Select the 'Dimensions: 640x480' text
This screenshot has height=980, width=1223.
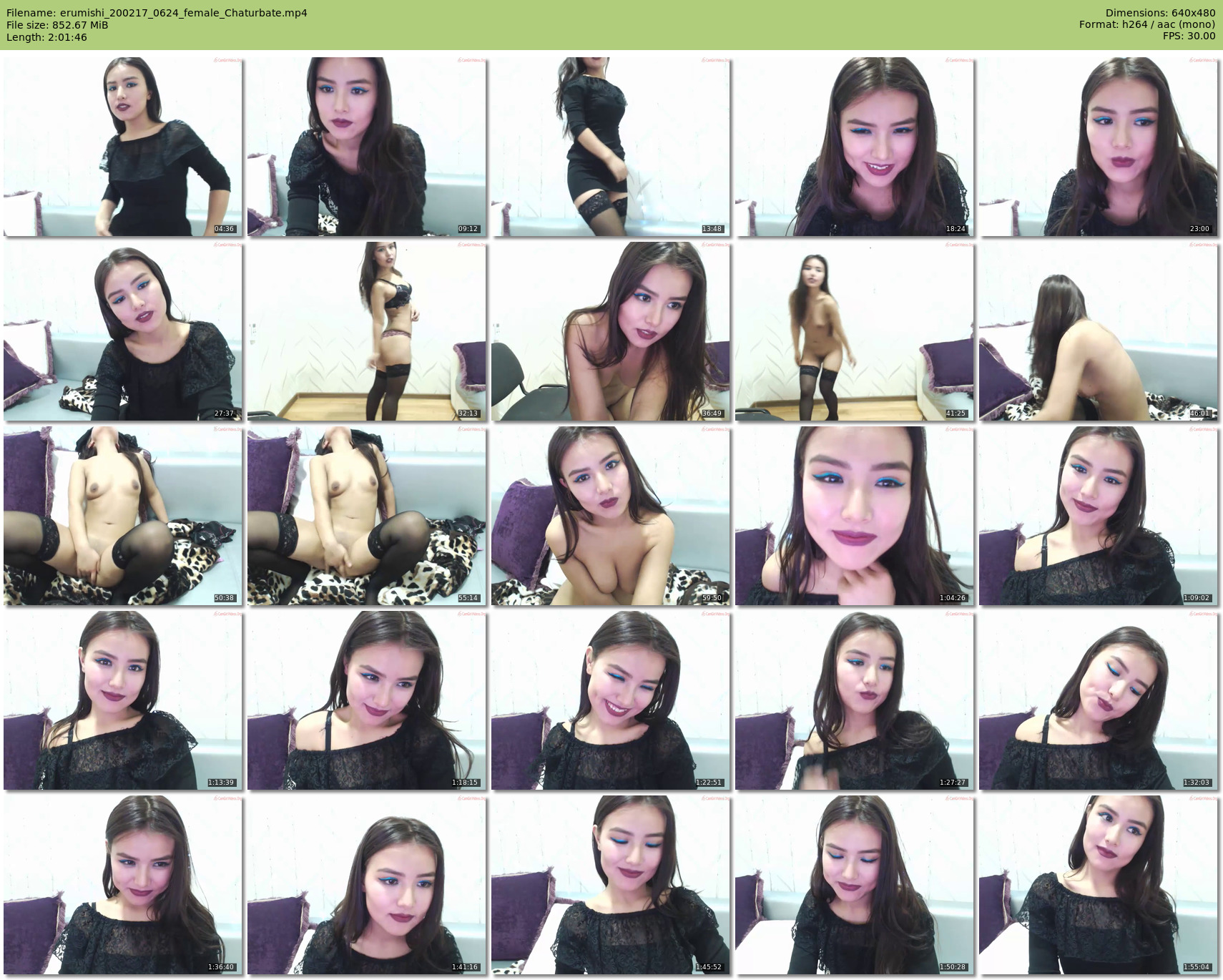click(1160, 13)
